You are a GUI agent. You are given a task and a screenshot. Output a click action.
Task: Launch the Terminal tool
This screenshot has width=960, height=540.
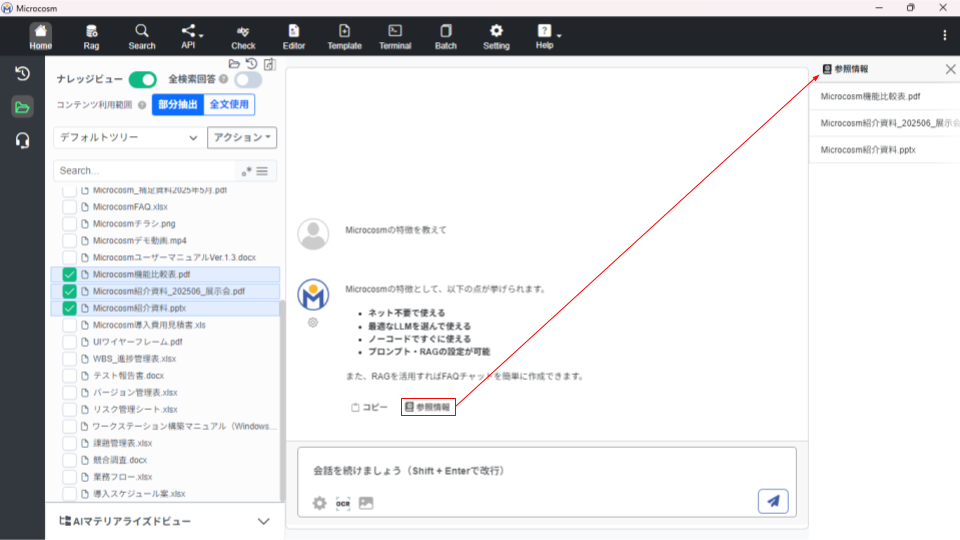pyautogui.click(x=395, y=37)
